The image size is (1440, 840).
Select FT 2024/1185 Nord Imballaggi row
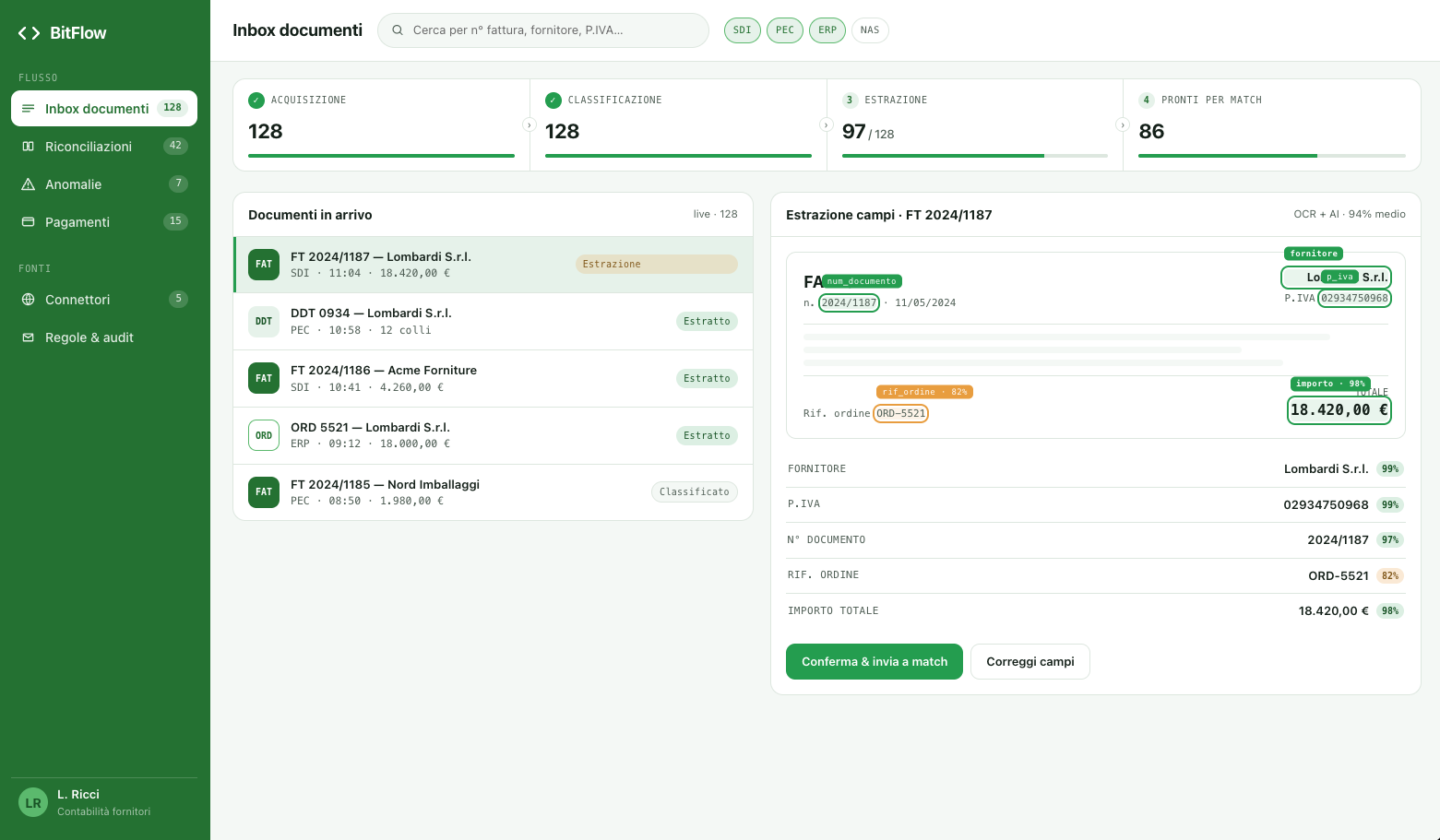pos(494,492)
